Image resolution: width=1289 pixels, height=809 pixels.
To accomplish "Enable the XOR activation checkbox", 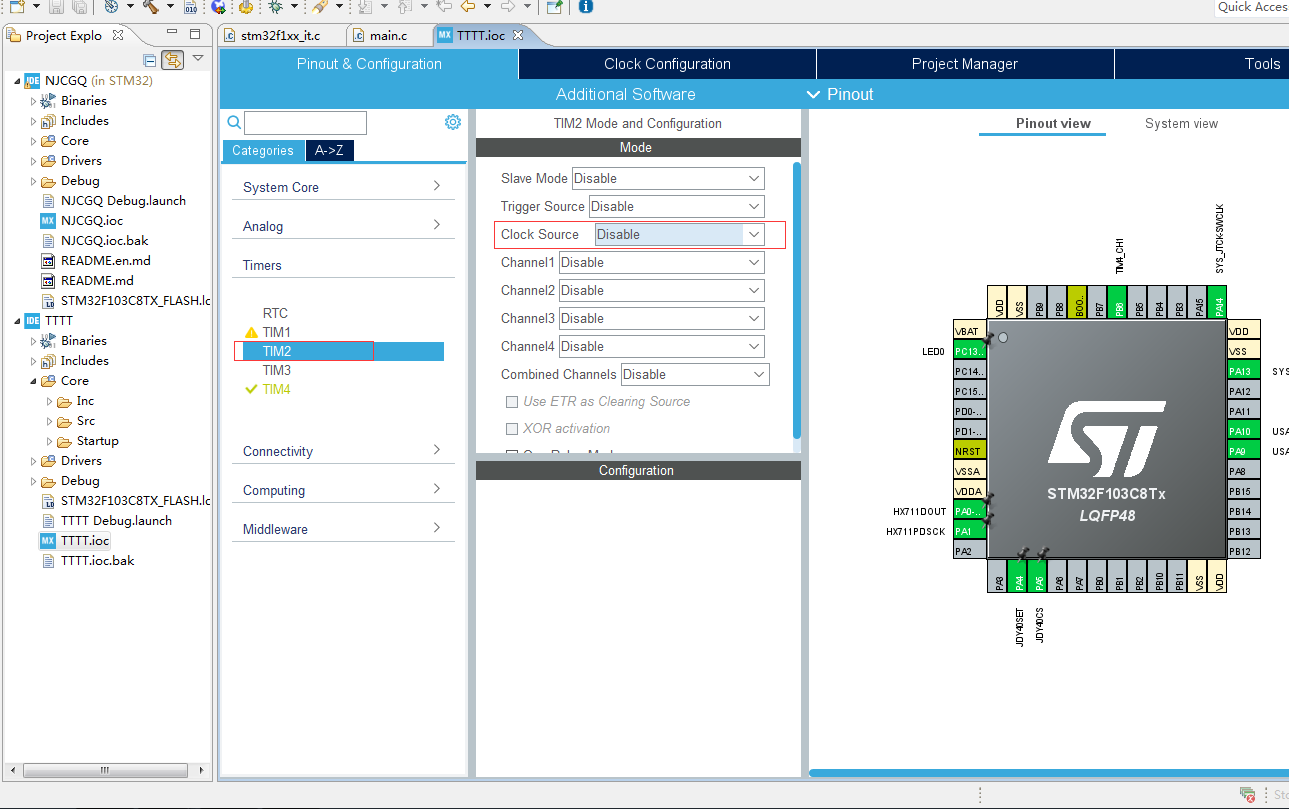I will tap(512, 428).
